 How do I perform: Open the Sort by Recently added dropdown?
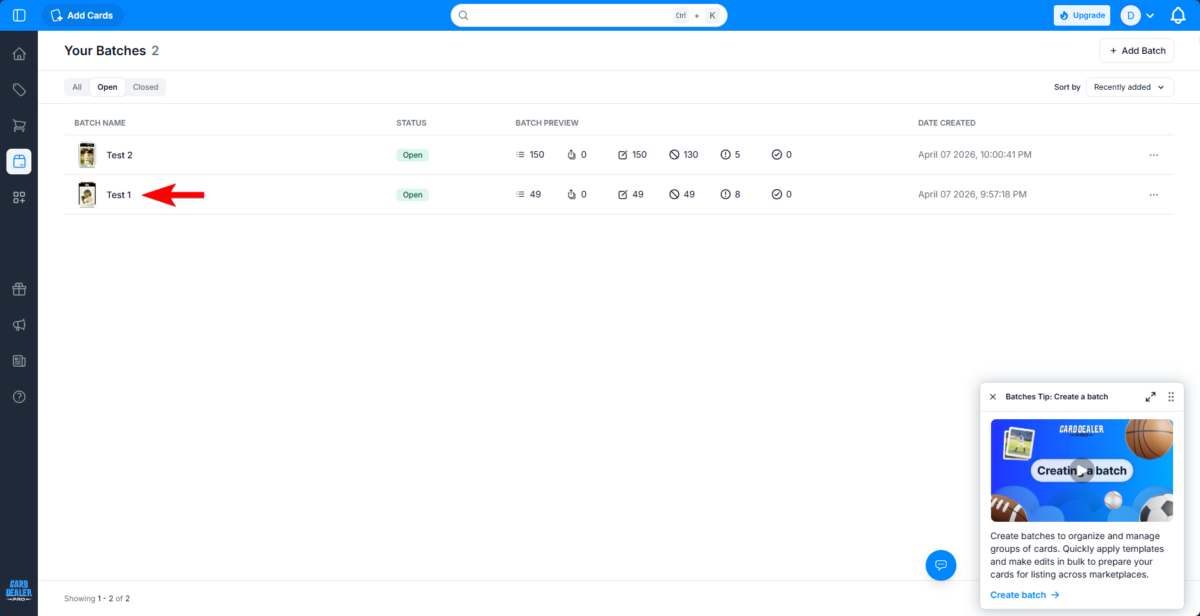(1129, 87)
